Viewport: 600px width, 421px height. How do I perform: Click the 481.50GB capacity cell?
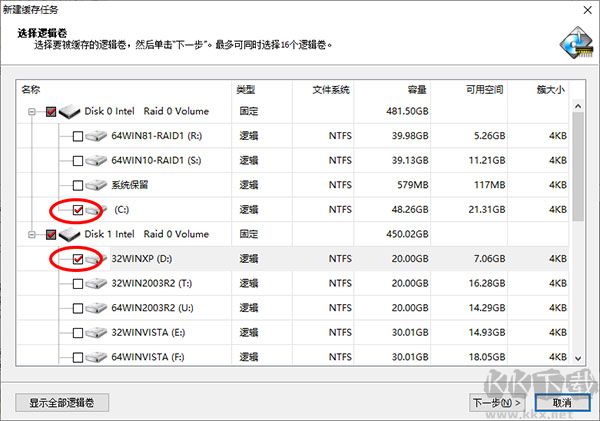pos(407,111)
